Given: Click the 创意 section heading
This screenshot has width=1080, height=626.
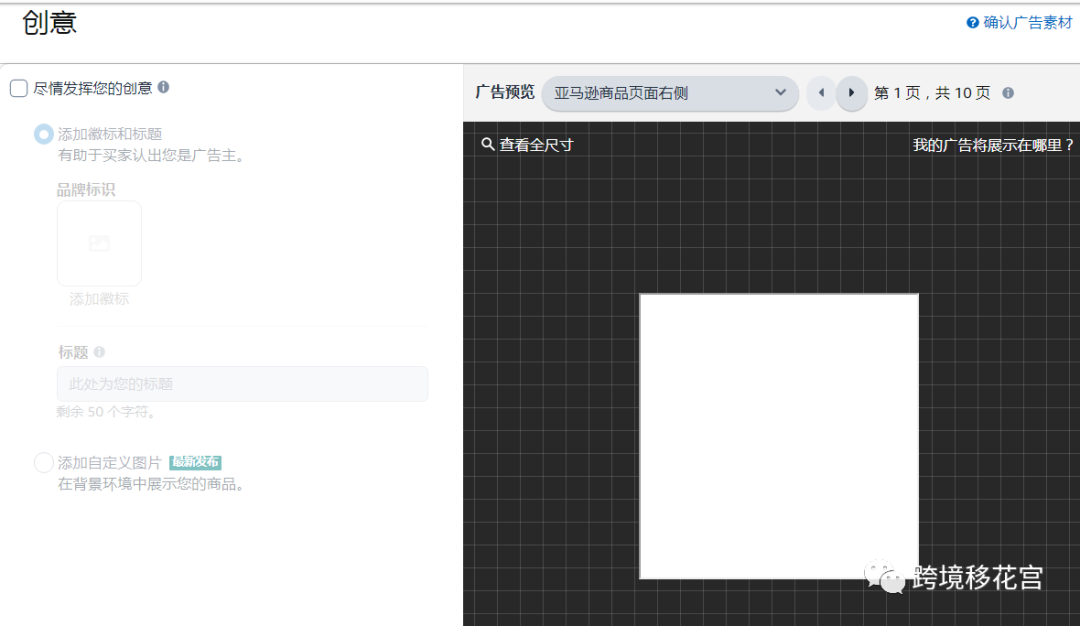Looking at the screenshot, I should [x=49, y=23].
